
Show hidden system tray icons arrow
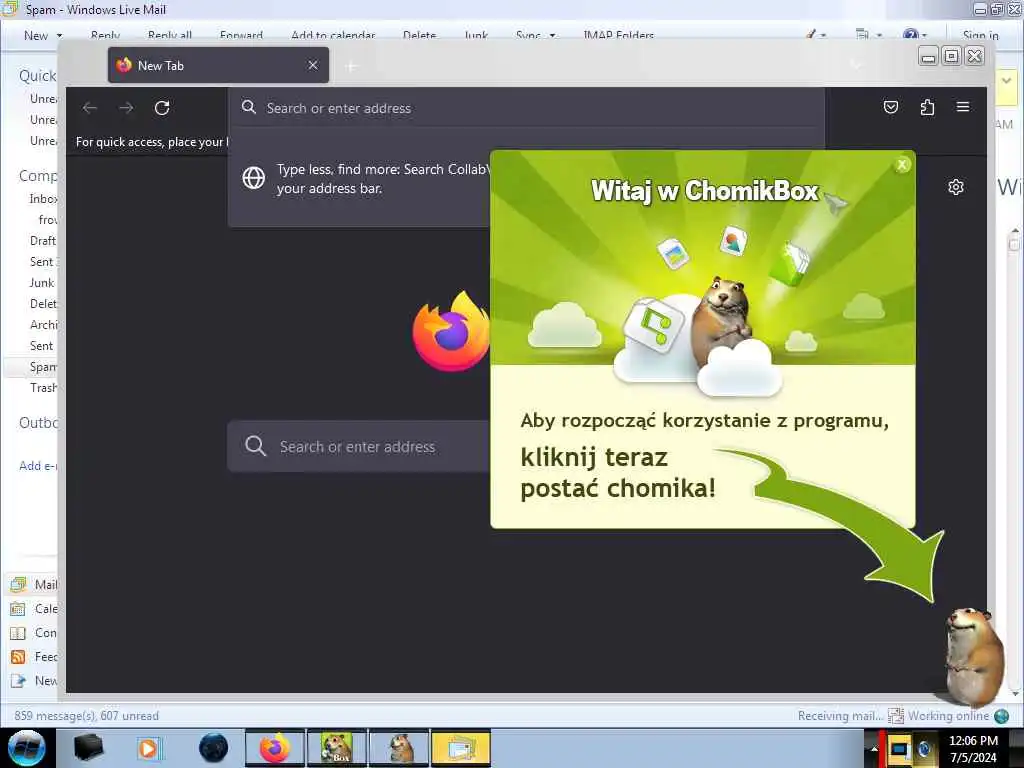pos(874,749)
